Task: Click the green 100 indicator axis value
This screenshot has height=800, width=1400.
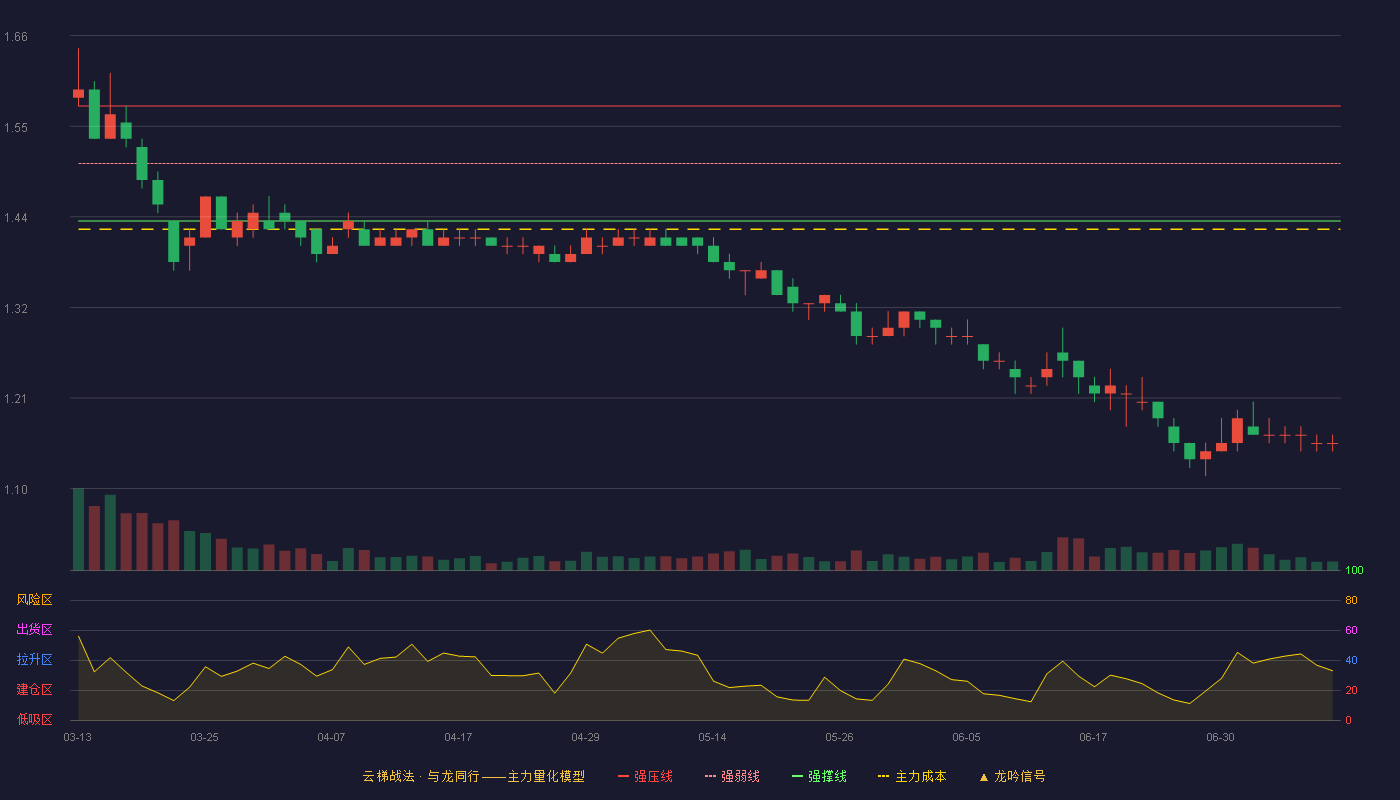Action: 1354,571
